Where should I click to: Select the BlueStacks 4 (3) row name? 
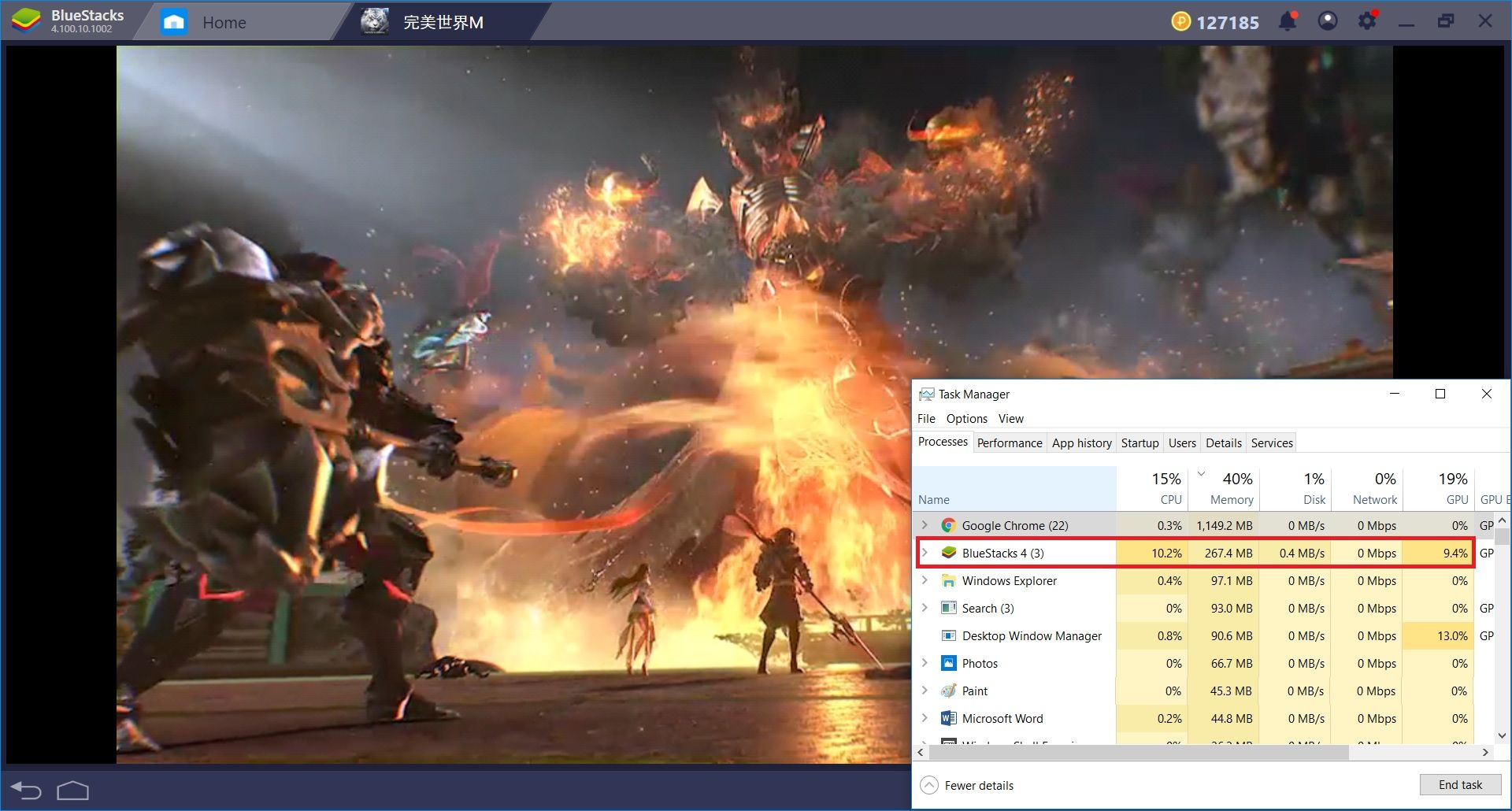(1002, 553)
